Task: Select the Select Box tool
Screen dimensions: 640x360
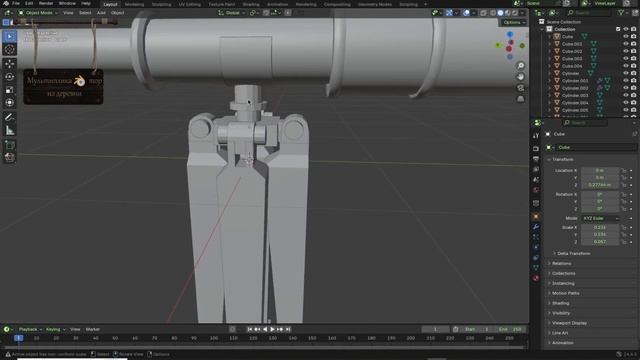Action: [10, 36]
